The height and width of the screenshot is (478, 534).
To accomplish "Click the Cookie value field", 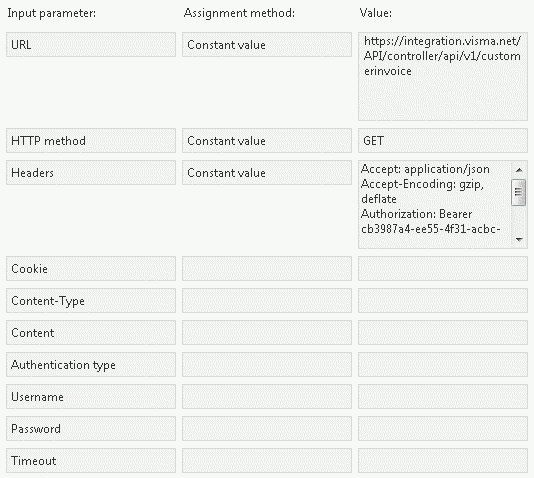I will coord(443,269).
